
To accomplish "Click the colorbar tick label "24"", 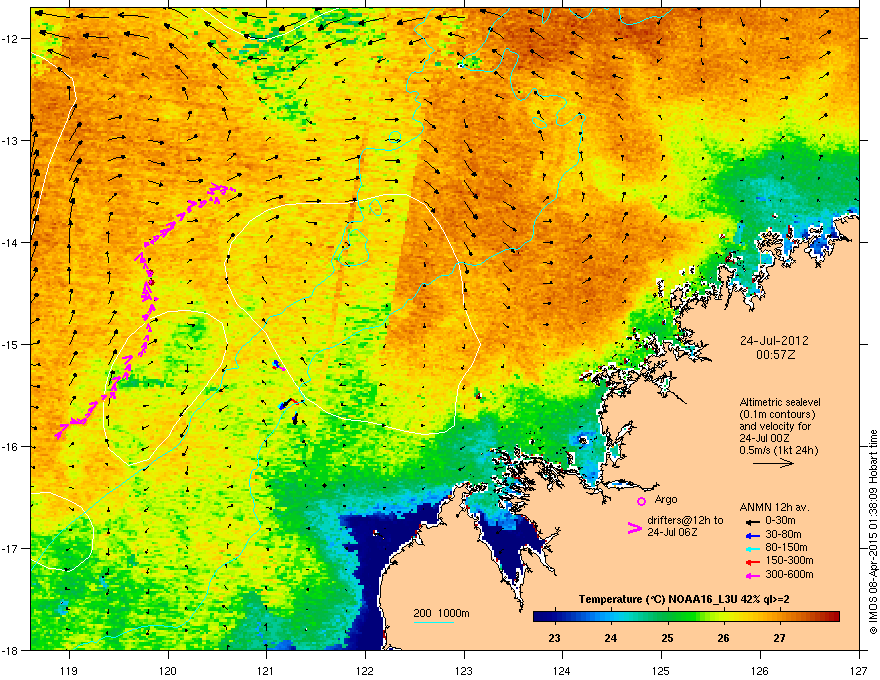I will (x=611, y=638).
